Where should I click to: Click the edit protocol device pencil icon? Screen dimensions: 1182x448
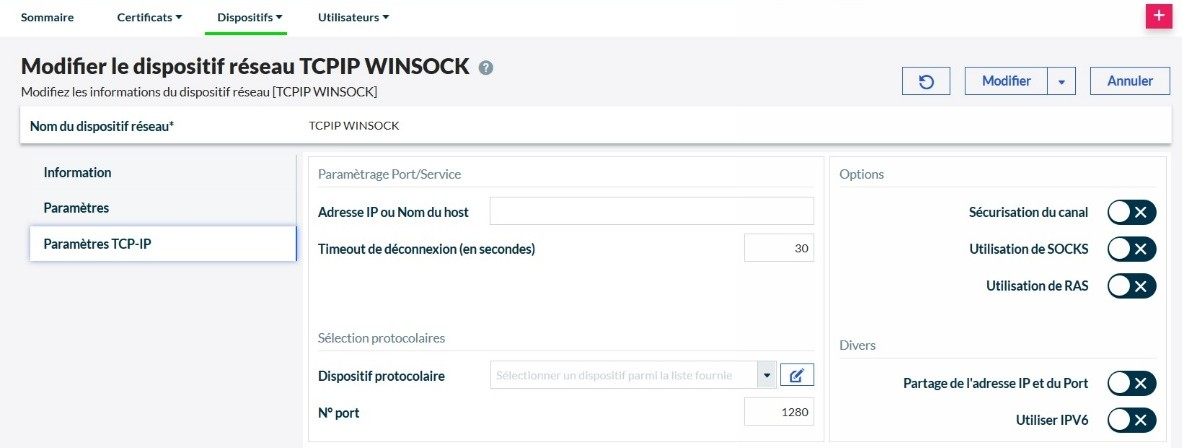797,375
